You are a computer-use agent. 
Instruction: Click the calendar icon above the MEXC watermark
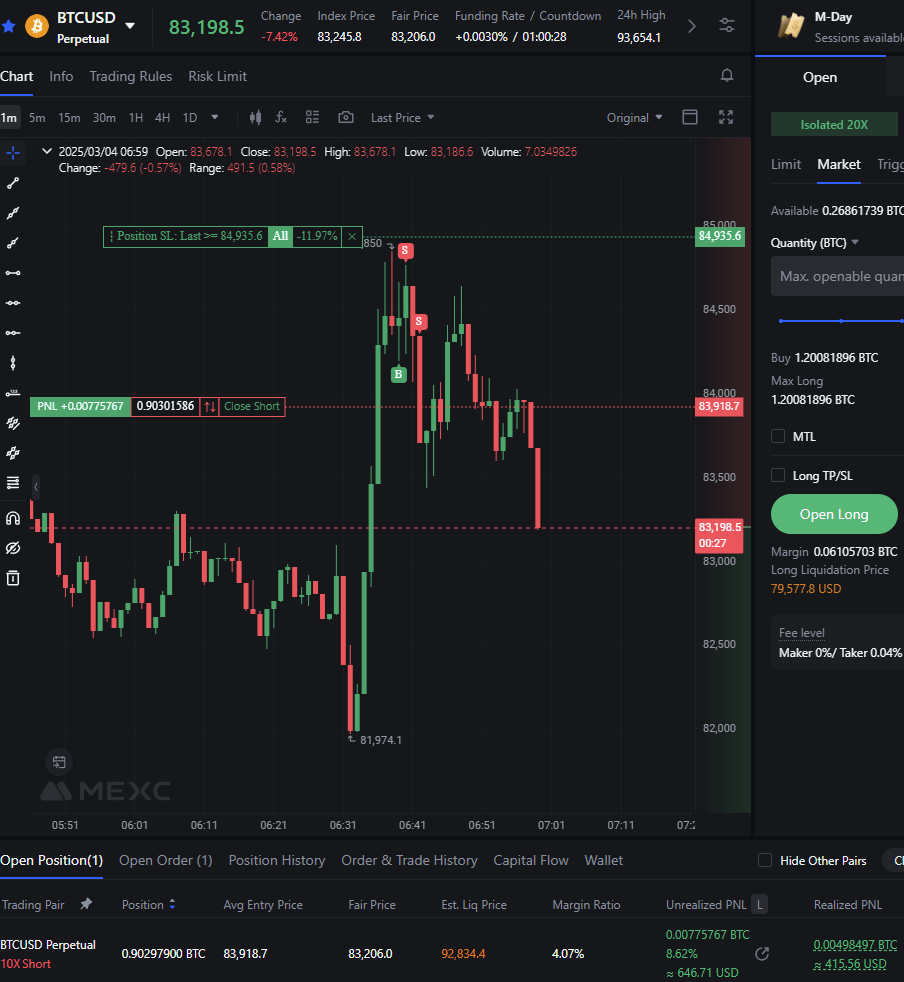pyautogui.click(x=59, y=762)
